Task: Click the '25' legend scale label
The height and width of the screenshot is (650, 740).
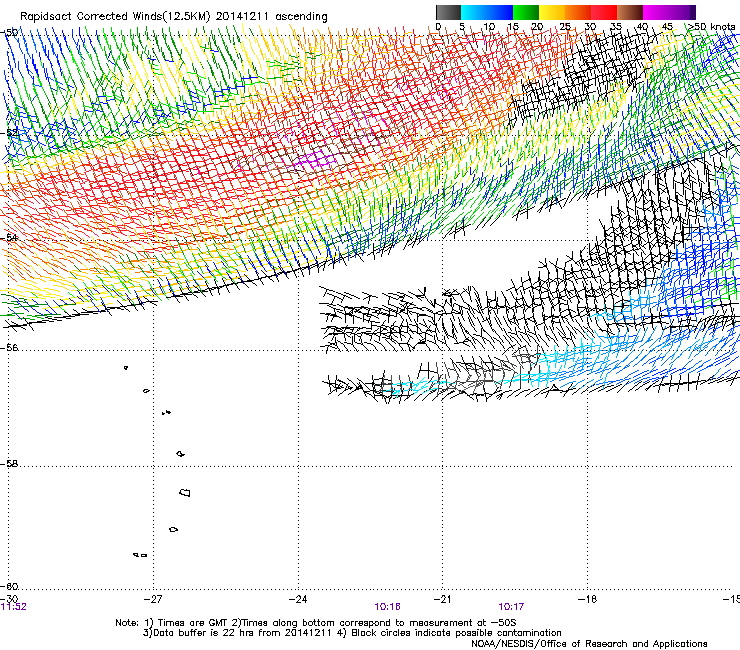Action: [x=564, y=26]
